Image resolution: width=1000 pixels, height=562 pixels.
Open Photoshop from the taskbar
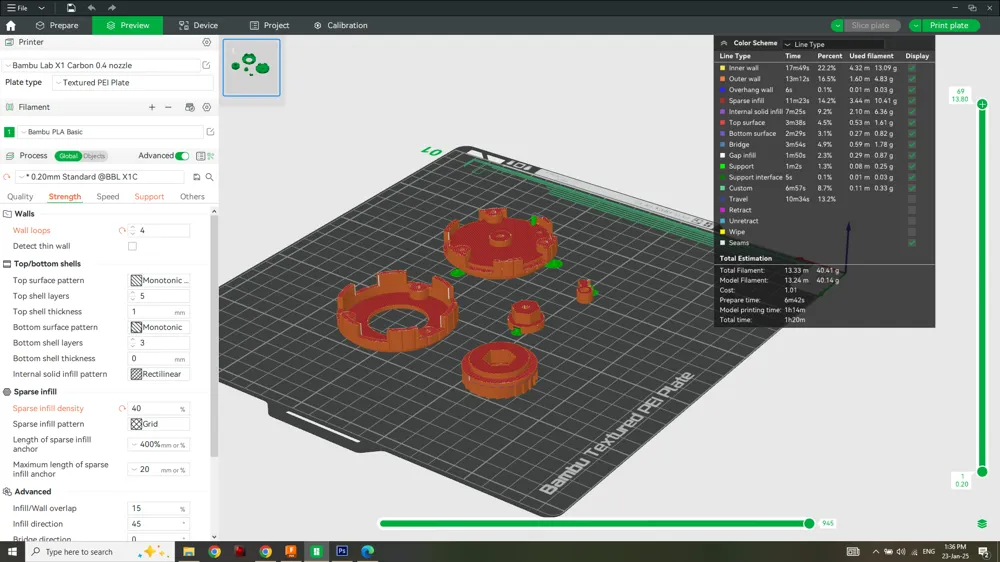point(342,551)
